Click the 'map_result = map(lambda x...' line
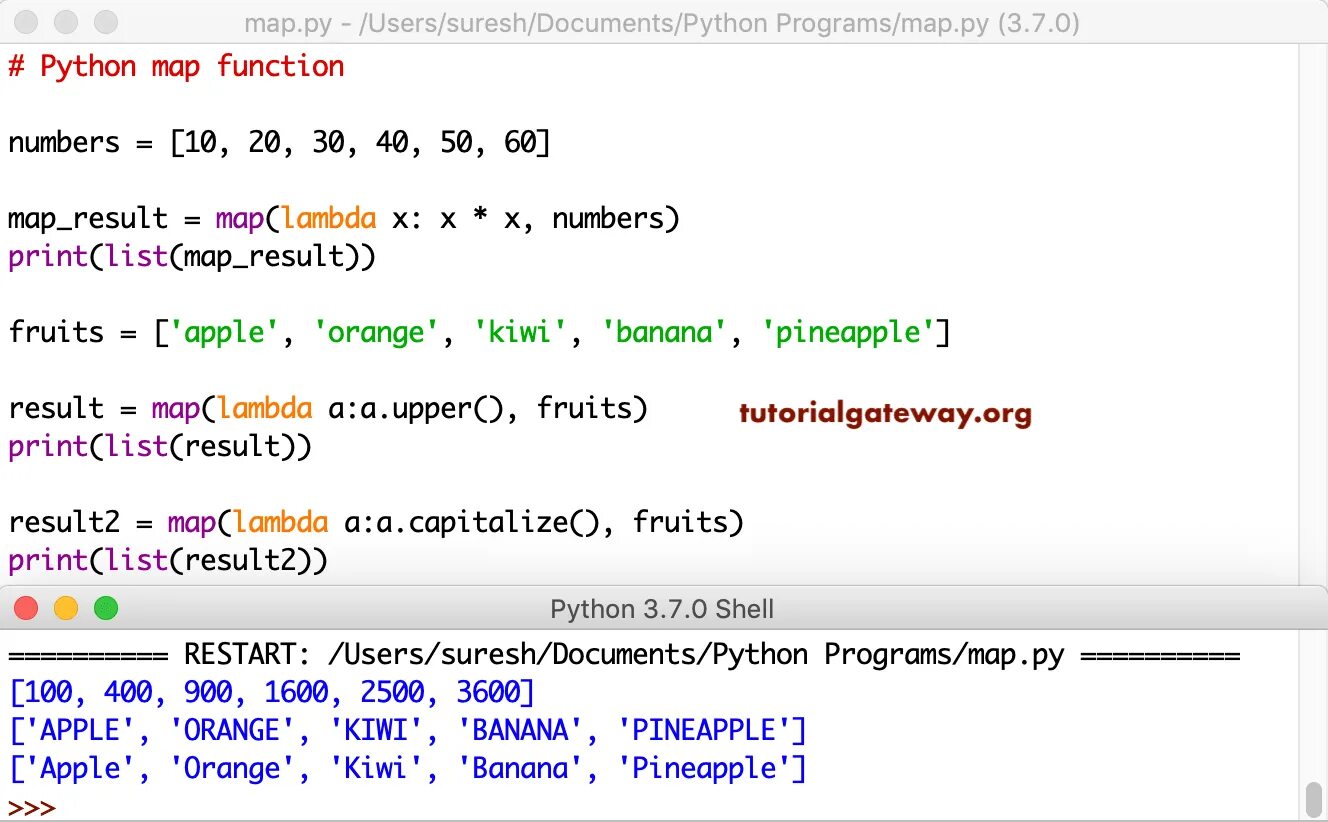1328x822 pixels. tap(344, 219)
